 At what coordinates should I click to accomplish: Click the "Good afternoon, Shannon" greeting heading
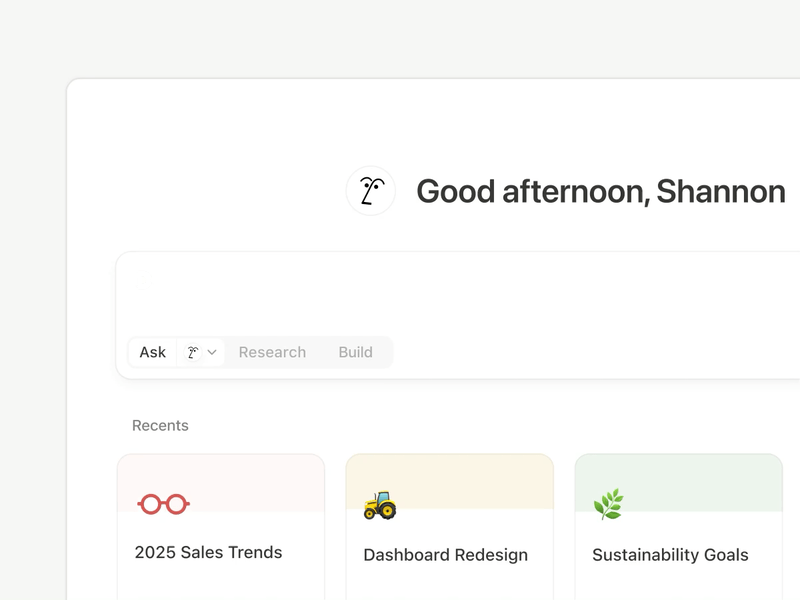(600, 191)
